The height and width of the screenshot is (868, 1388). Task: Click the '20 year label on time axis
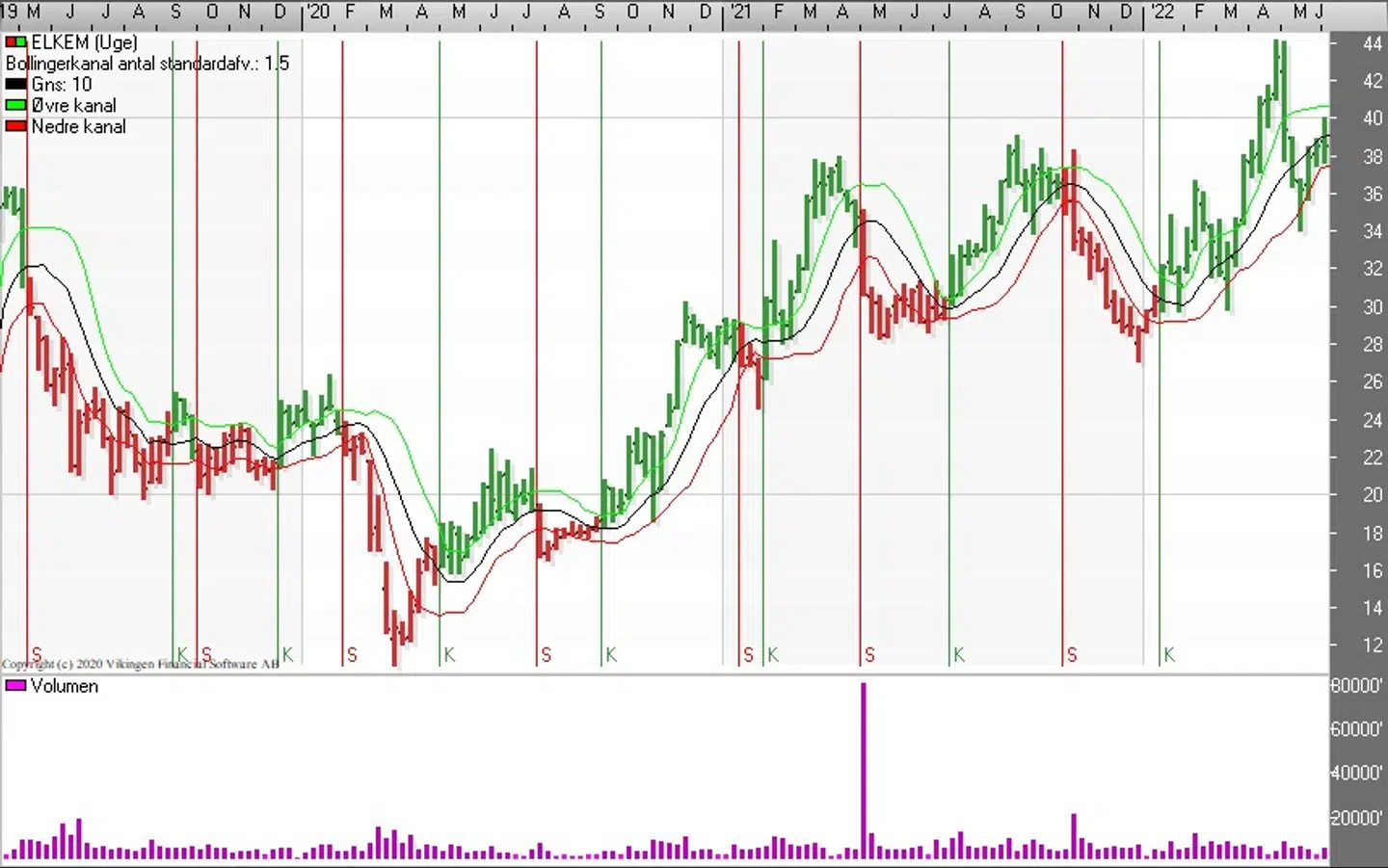click(318, 12)
